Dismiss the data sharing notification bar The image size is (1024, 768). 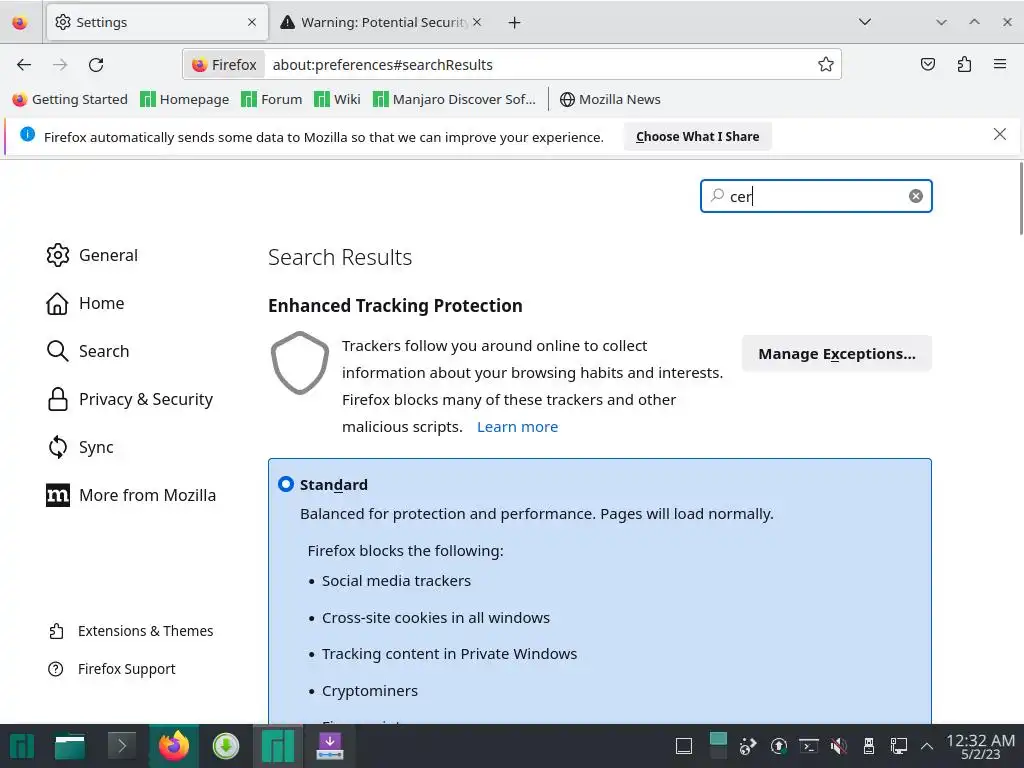click(999, 135)
